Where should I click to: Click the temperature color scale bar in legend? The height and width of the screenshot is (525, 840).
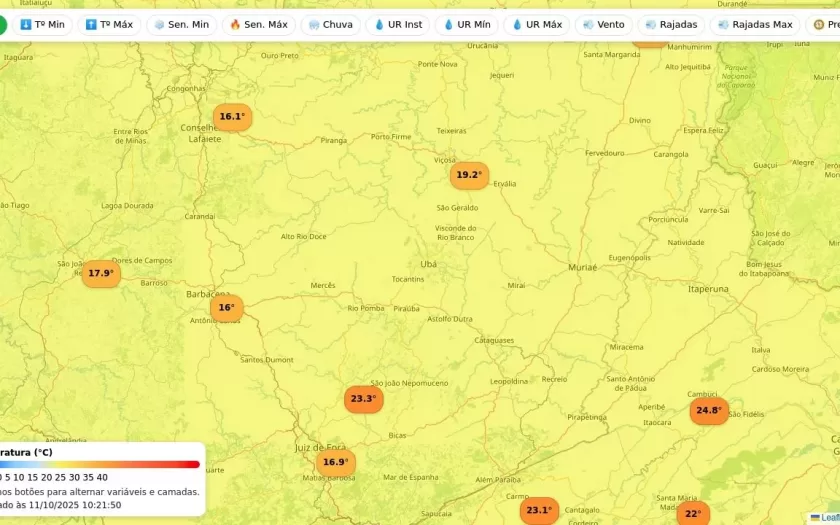tap(100, 464)
